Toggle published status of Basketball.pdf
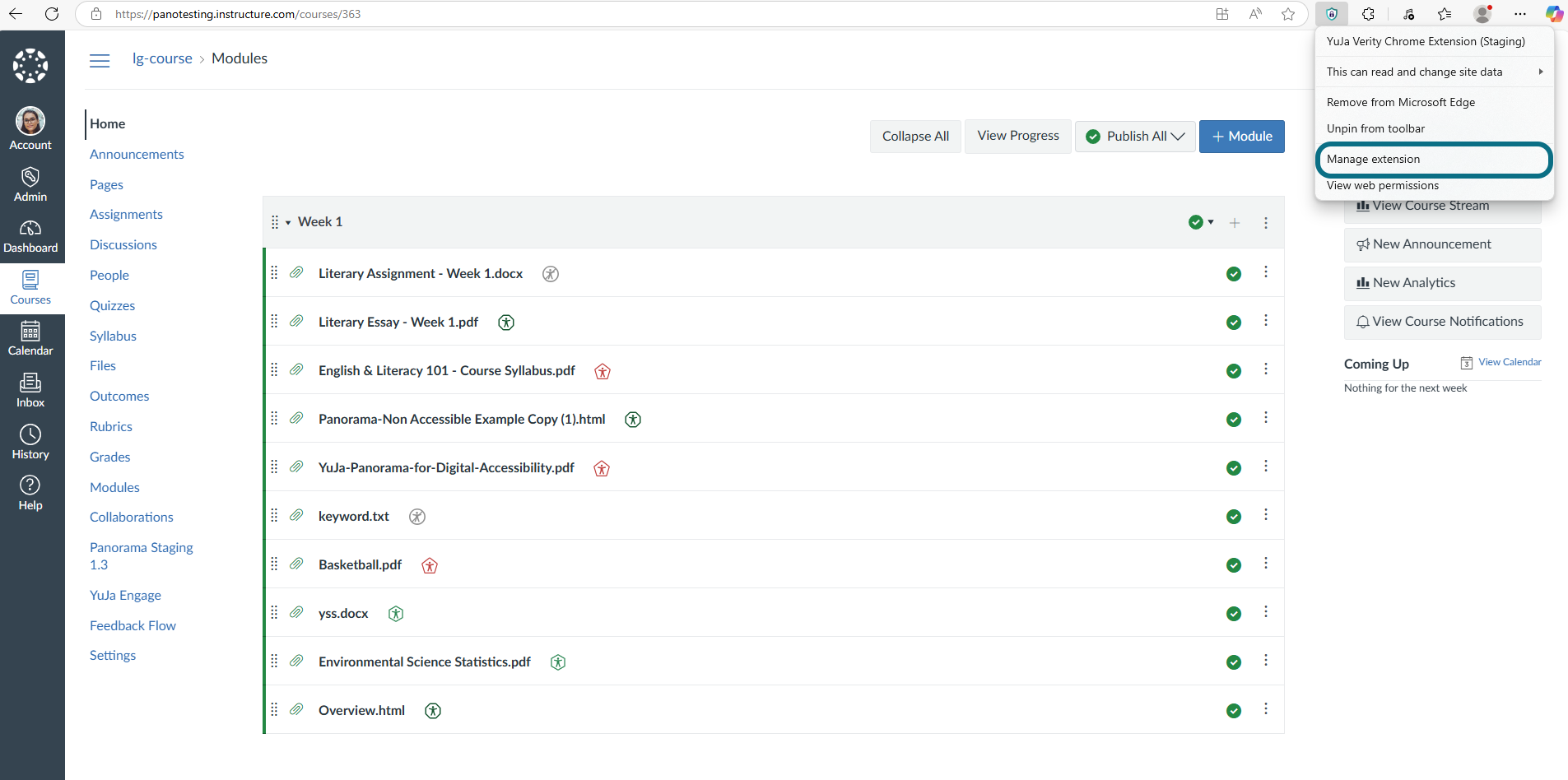 (x=1234, y=565)
